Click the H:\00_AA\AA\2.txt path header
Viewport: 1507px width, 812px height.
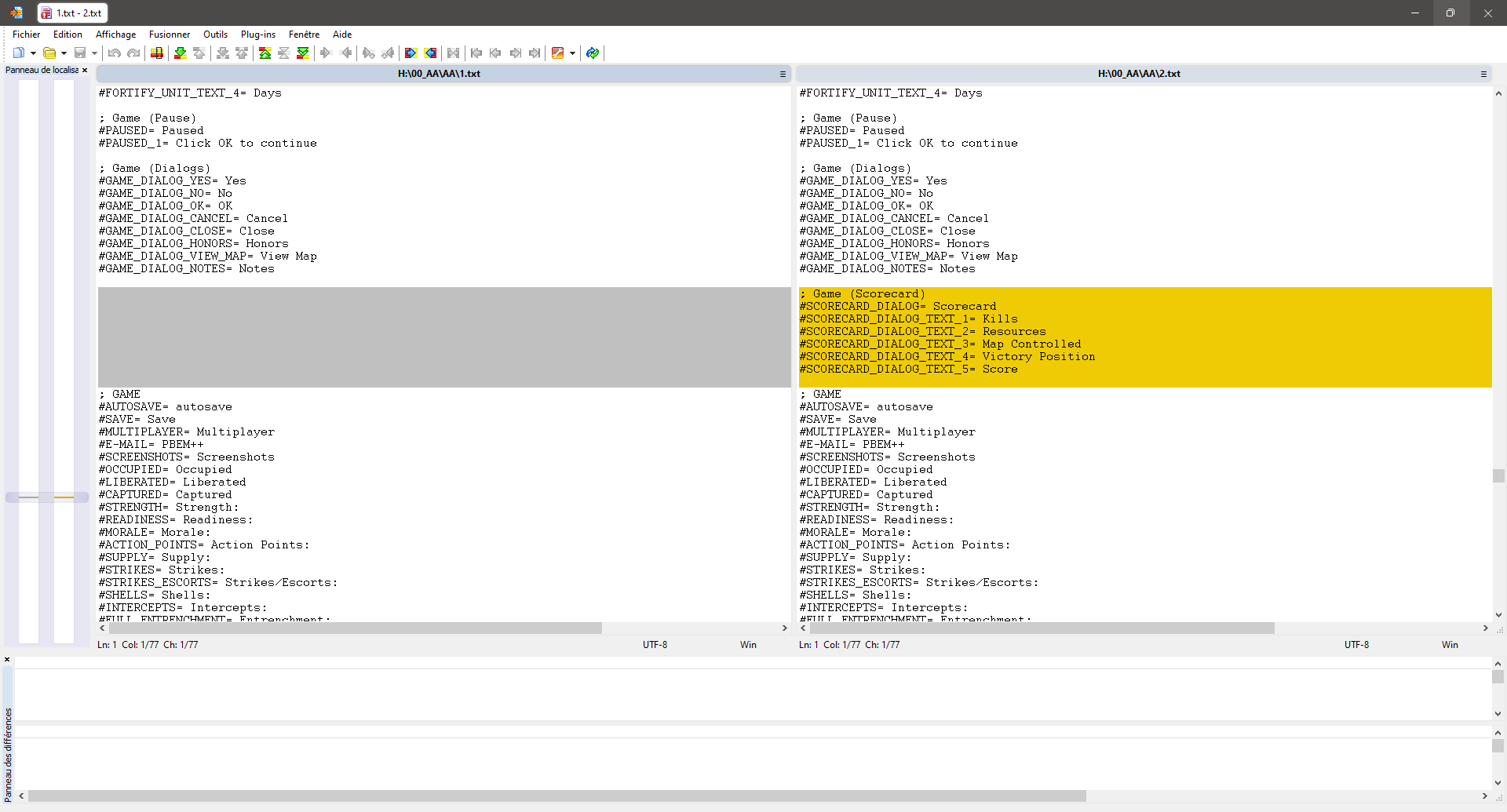pos(1139,74)
